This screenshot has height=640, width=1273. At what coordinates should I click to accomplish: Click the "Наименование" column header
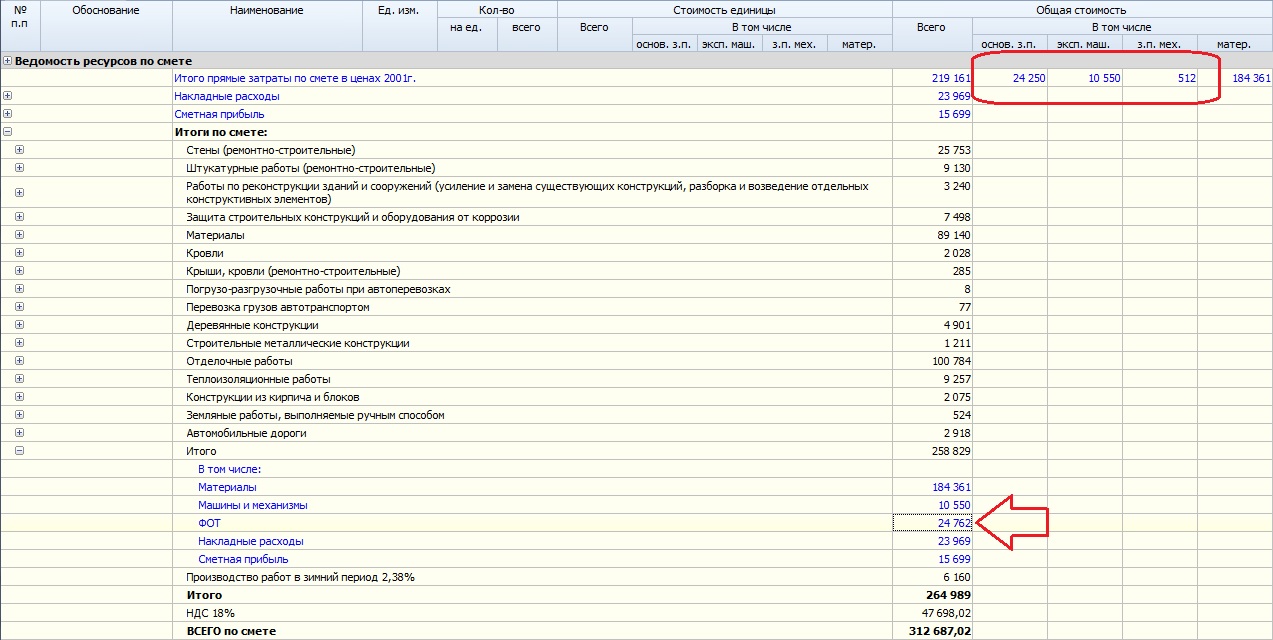coord(266,11)
